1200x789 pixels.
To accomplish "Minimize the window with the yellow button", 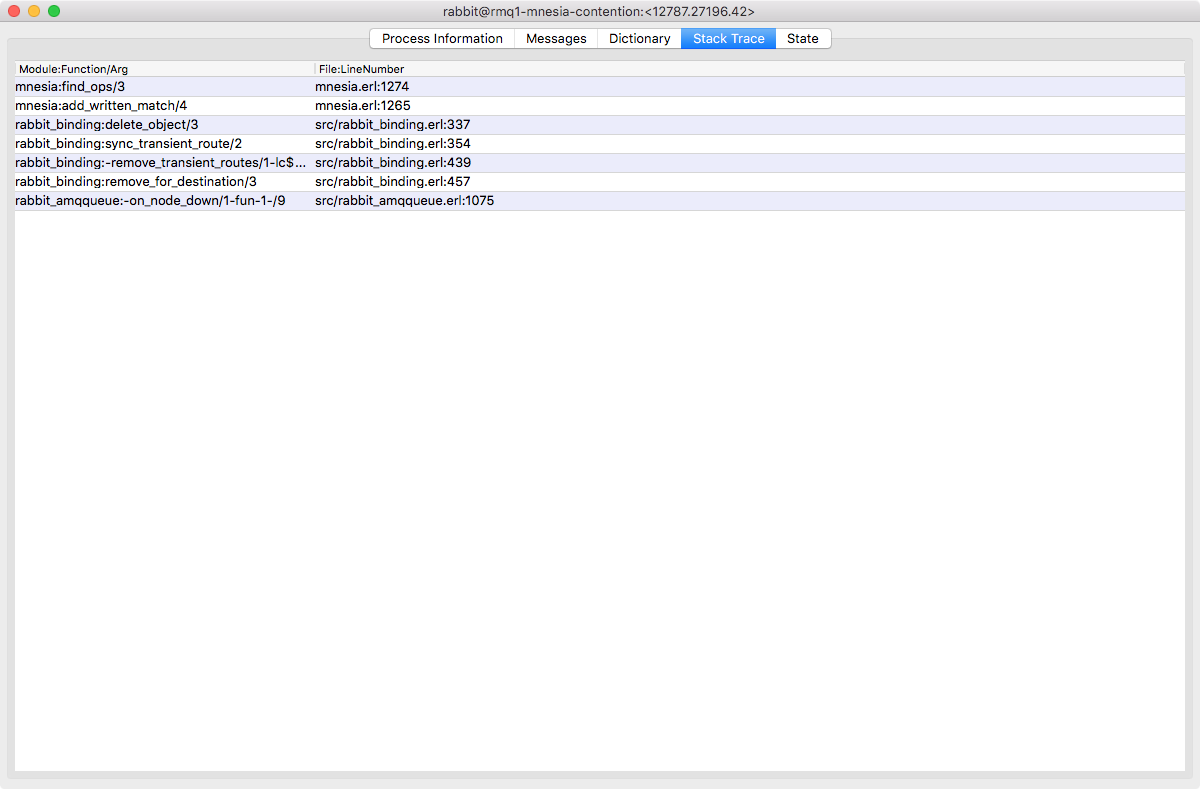I will [x=34, y=11].
